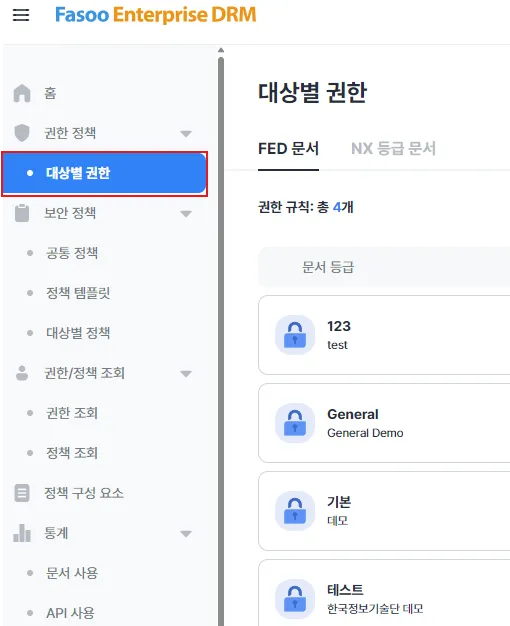The image size is (510, 626).
Task: Open 공통 정책 in the sidebar
Action: tap(72, 253)
